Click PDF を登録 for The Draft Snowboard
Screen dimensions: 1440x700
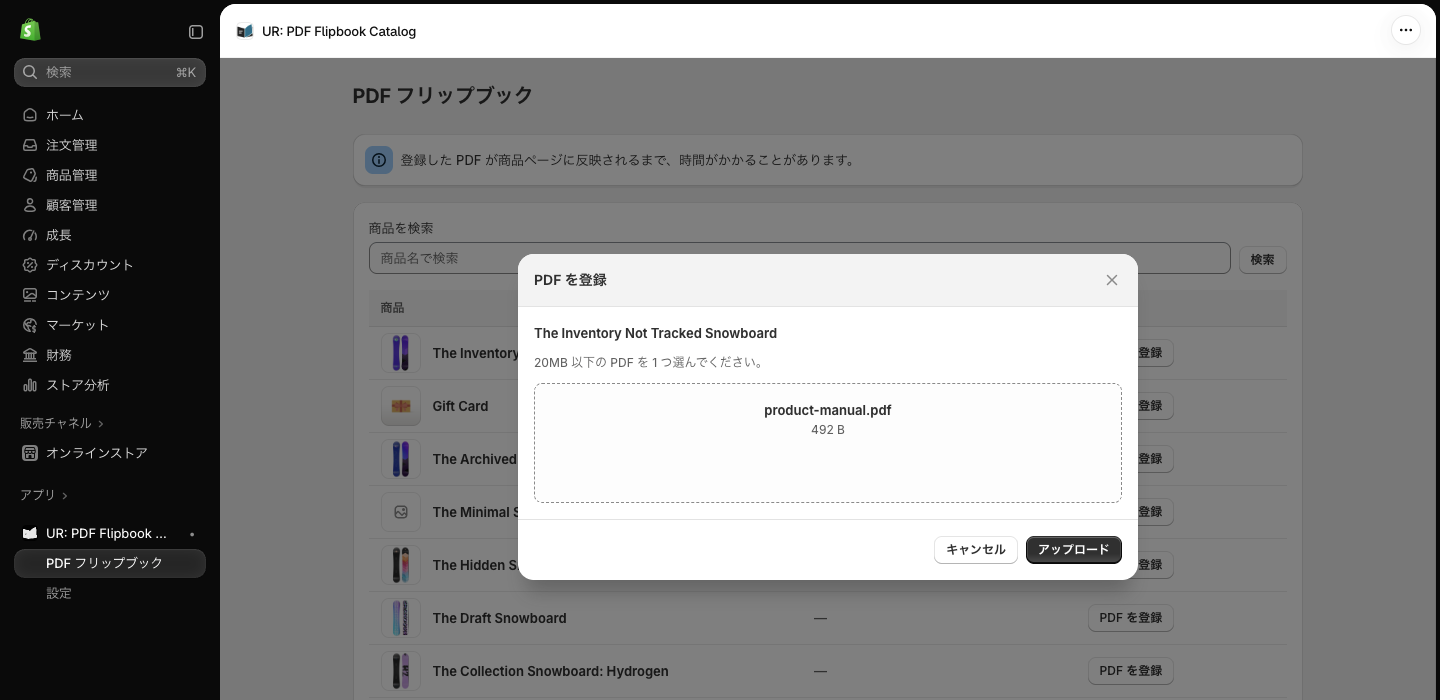[x=1131, y=618]
